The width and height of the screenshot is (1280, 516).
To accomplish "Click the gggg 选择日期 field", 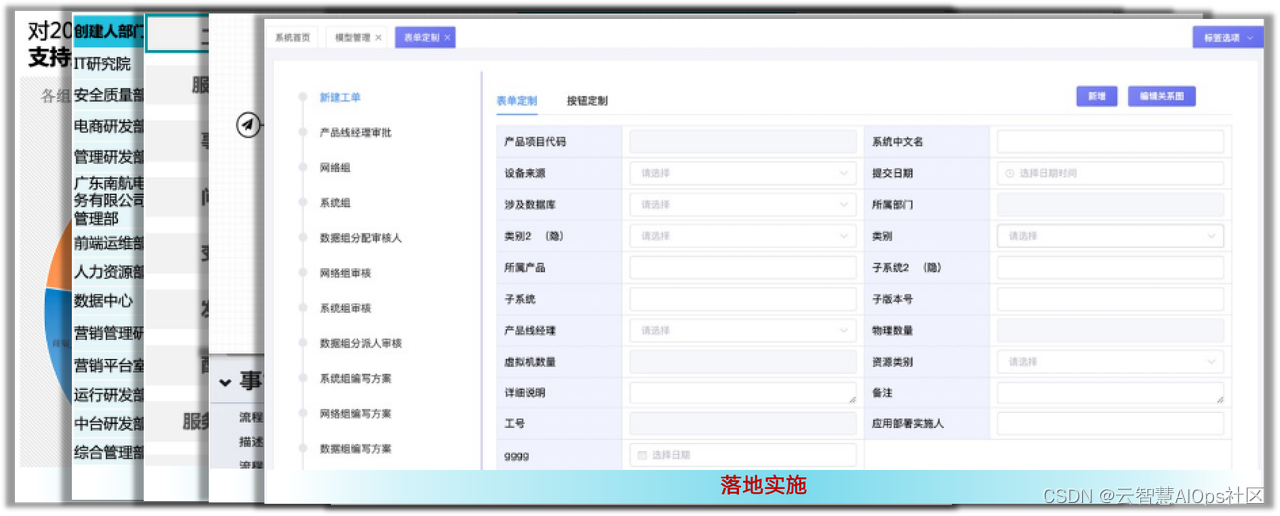I will [x=743, y=455].
